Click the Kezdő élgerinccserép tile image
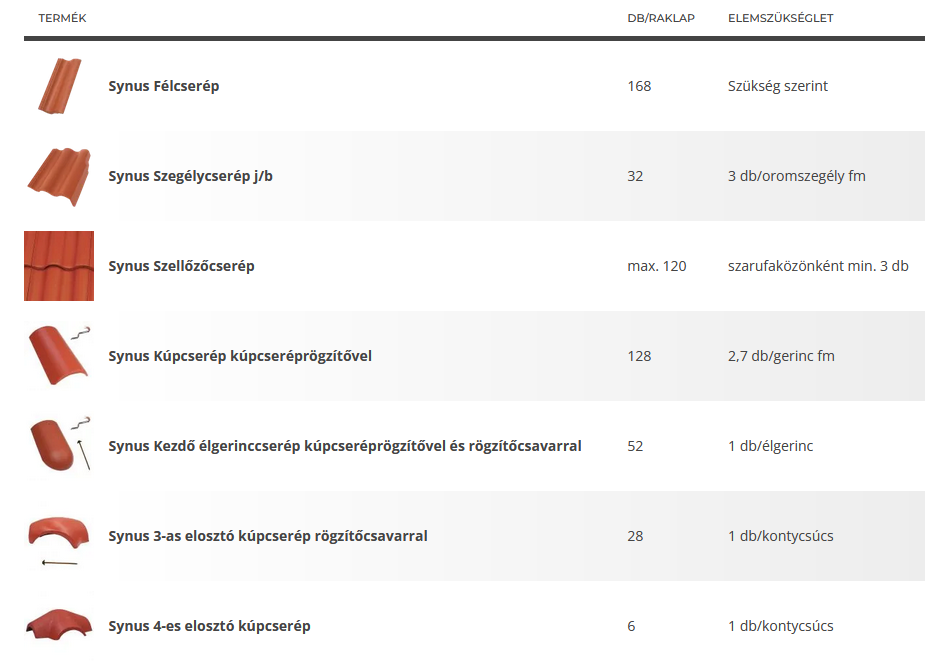The width and height of the screenshot is (936, 661). click(59, 446)
